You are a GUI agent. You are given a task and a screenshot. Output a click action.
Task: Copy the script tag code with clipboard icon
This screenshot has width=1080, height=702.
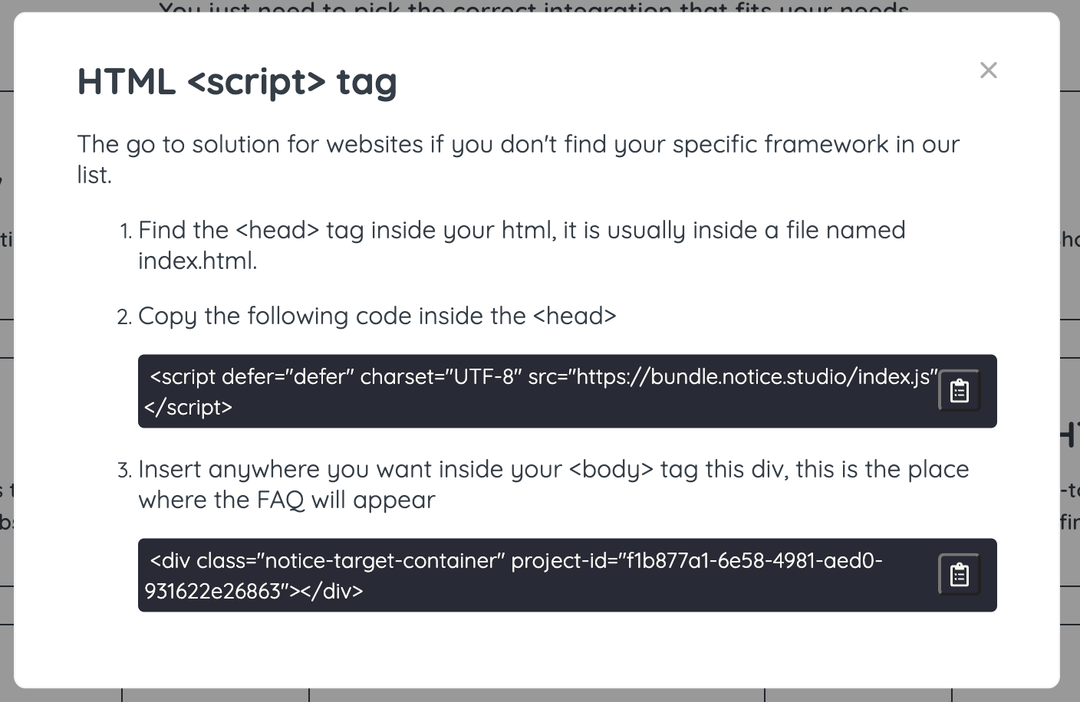pyautogui.click(x=959, y=391)
